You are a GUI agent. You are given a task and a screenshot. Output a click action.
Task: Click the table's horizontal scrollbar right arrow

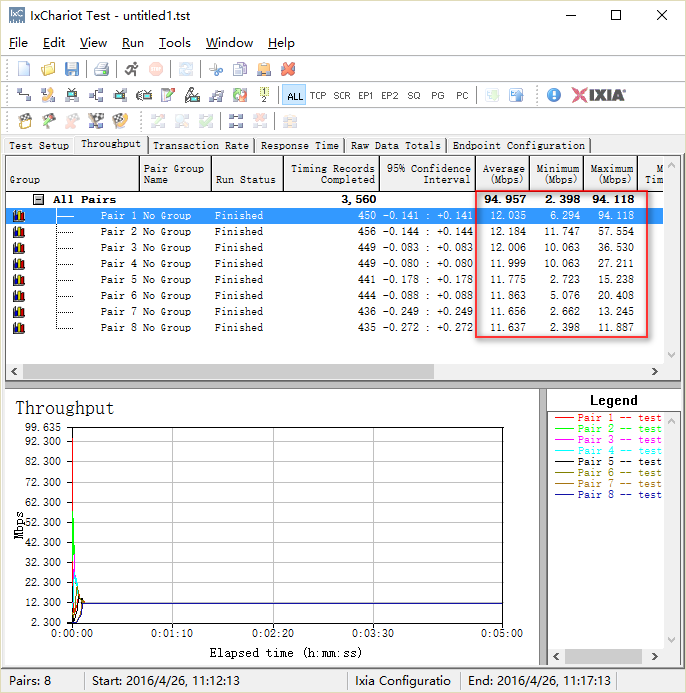(x=655, y=372)
